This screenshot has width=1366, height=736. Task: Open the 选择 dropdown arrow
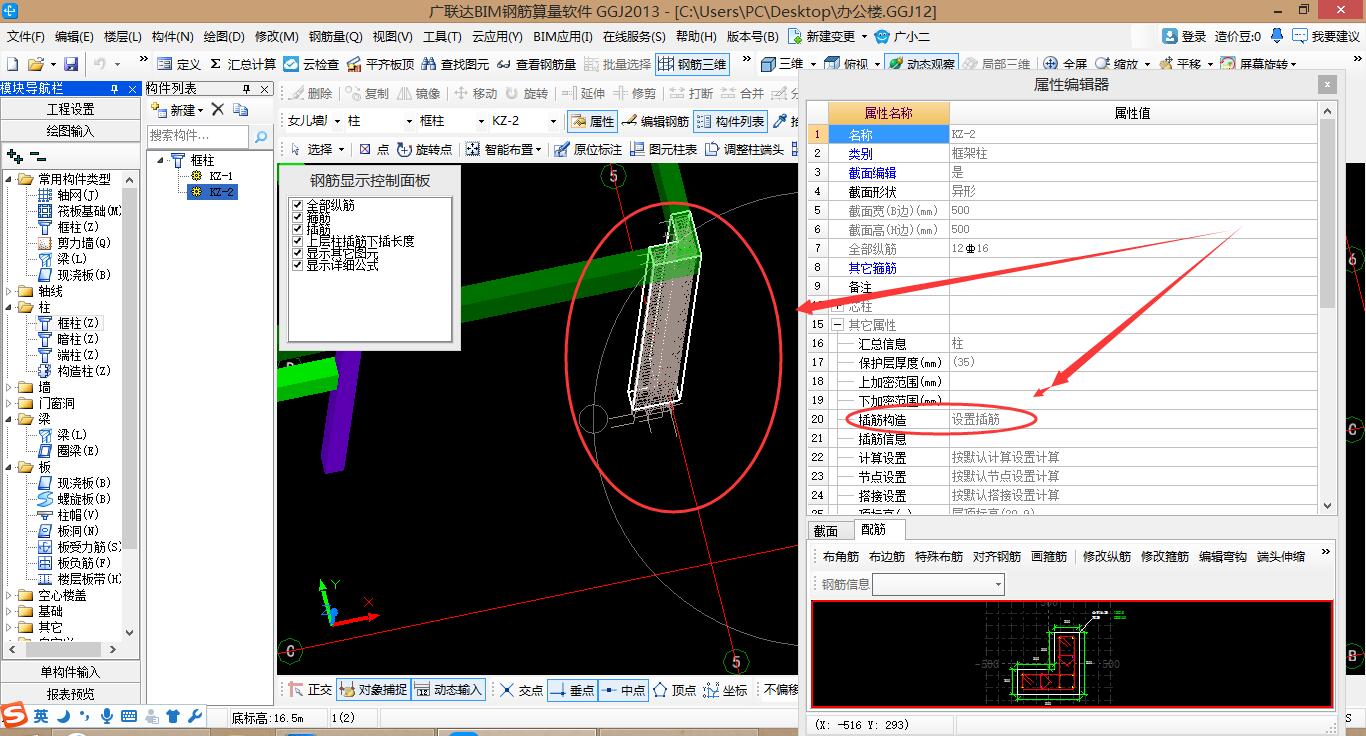pos(342,149)
